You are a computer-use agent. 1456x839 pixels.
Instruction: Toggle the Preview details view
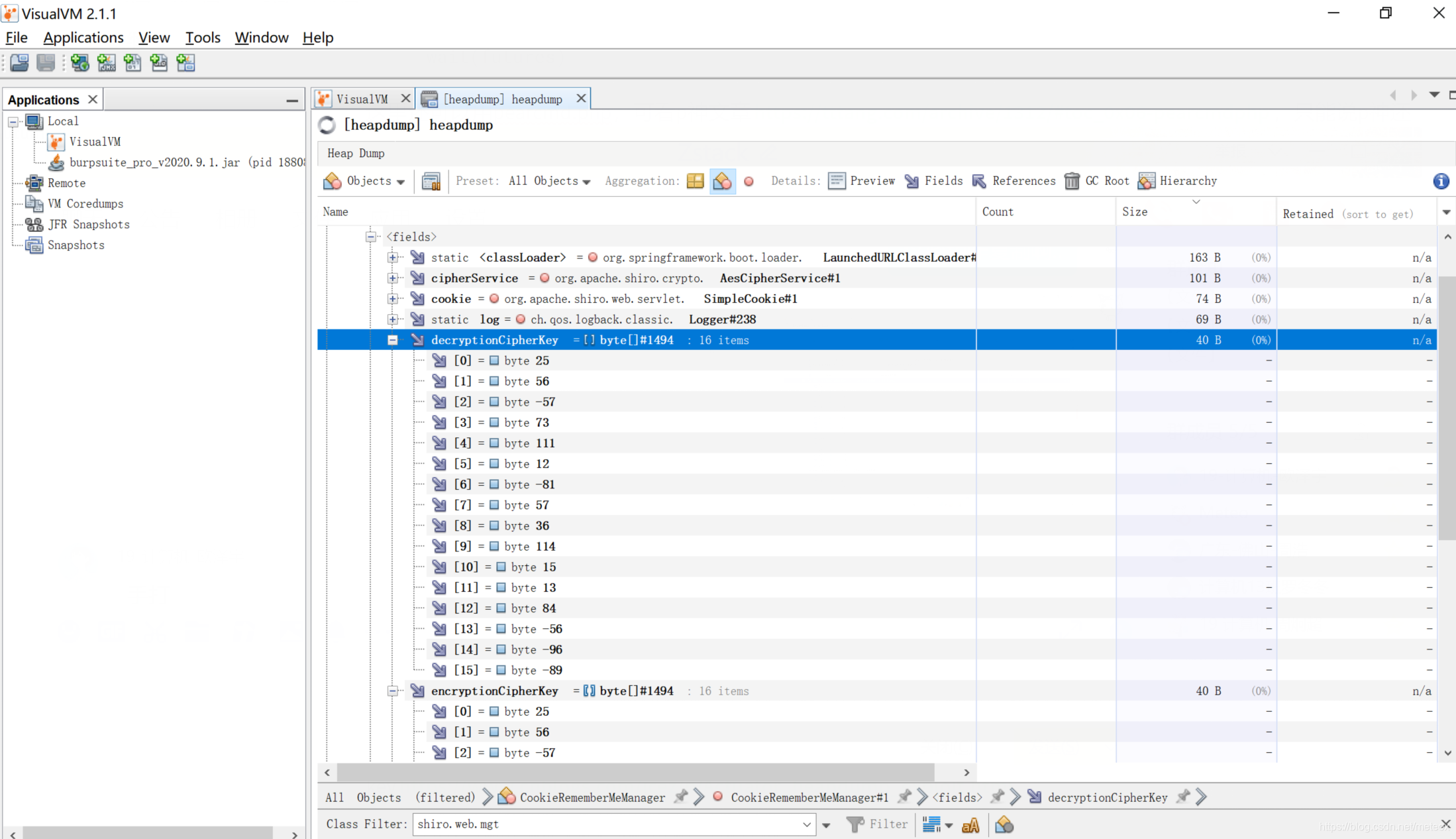[x=861, y=181]
